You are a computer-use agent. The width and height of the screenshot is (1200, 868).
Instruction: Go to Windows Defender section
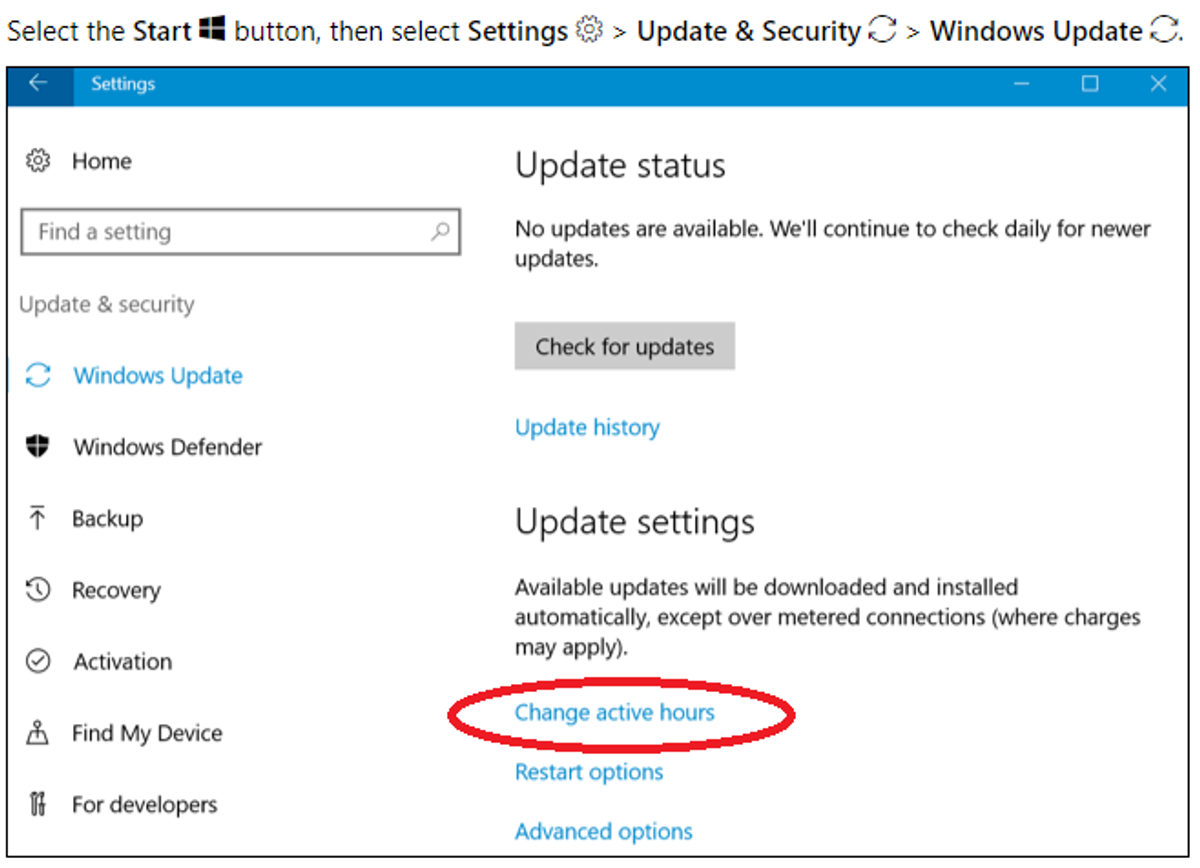click(x=167, y=447)
